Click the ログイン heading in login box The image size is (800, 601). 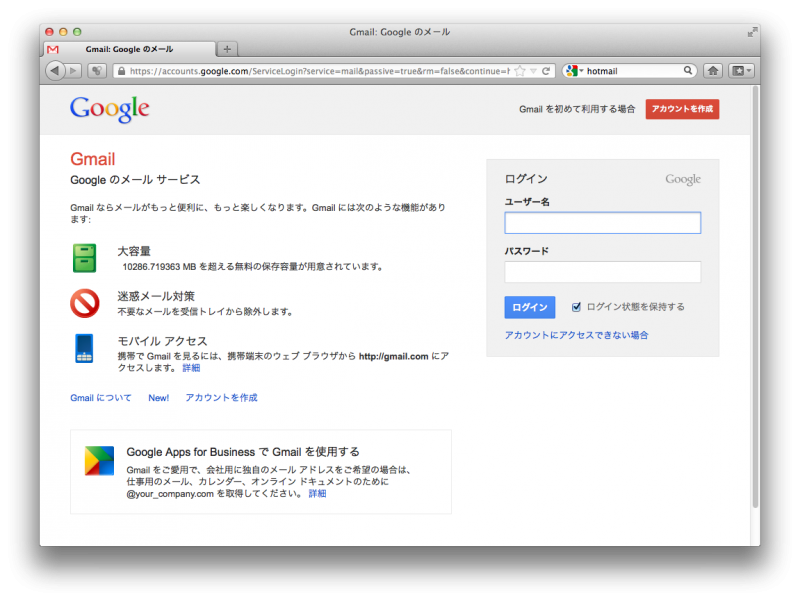[526, 179]
